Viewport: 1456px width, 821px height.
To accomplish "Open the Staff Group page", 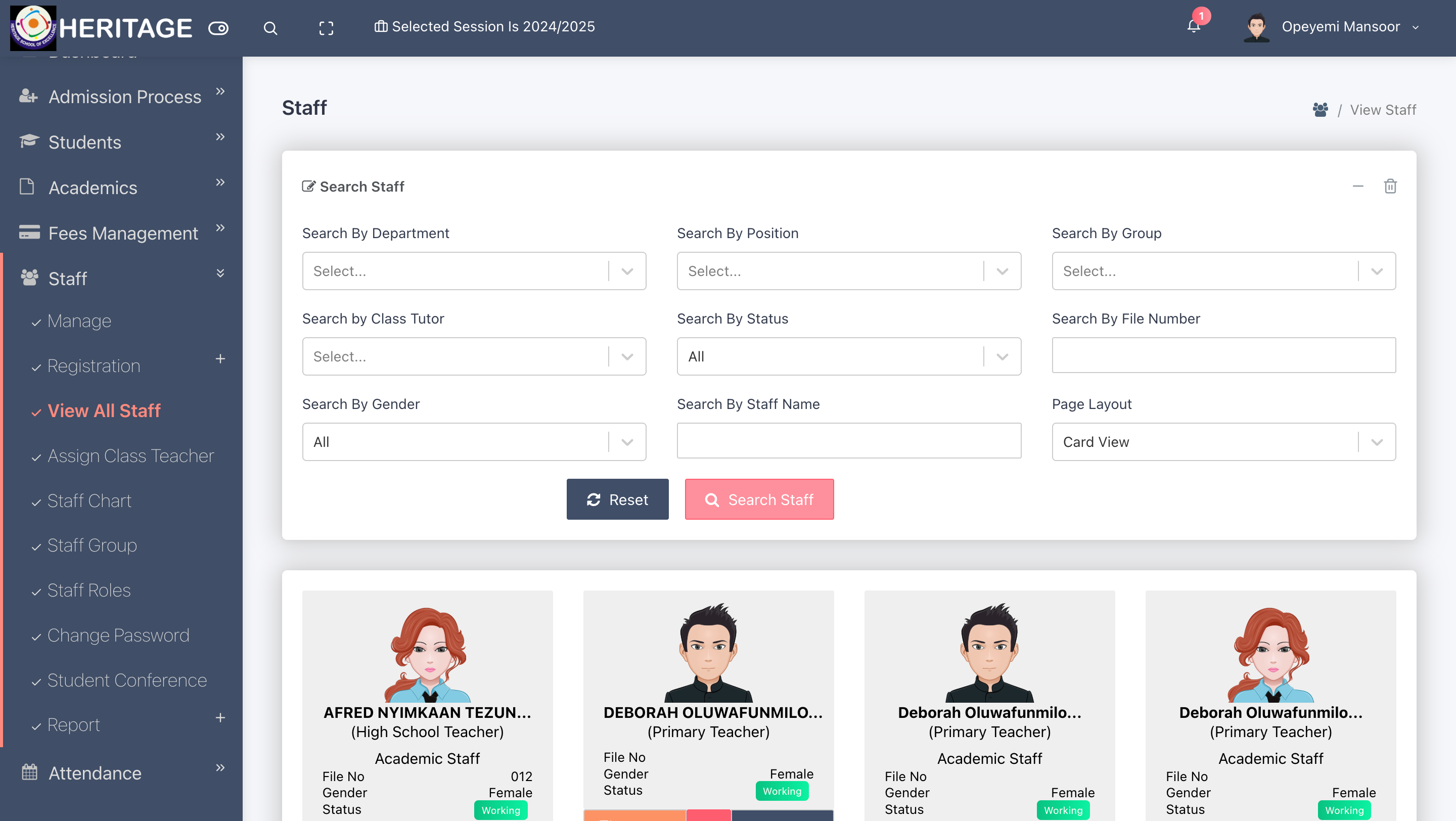I will pos(92,545).
